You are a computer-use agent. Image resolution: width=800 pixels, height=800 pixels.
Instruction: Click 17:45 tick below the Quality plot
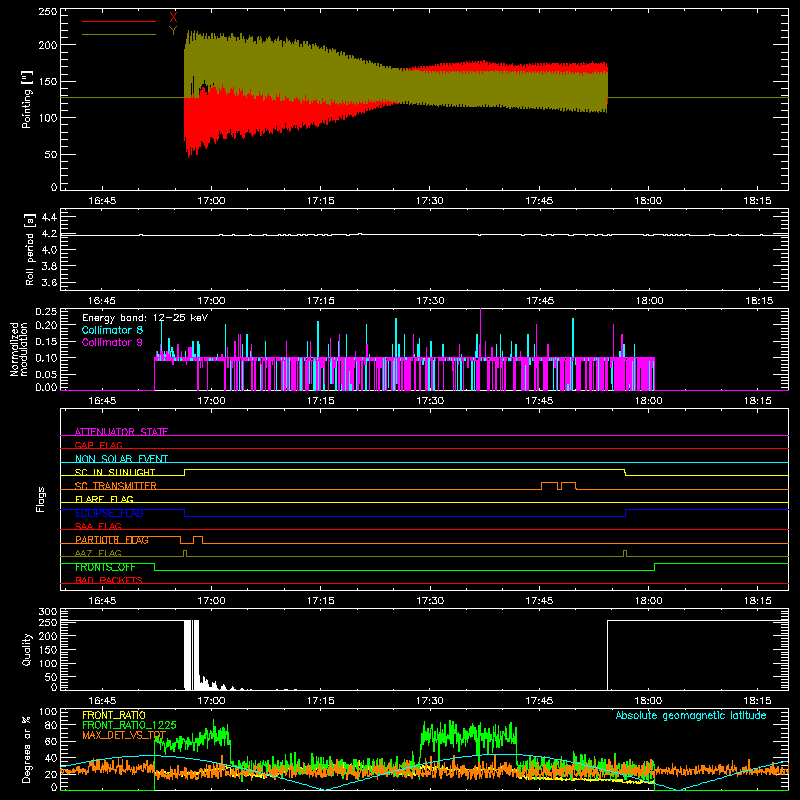click(539, 701)
